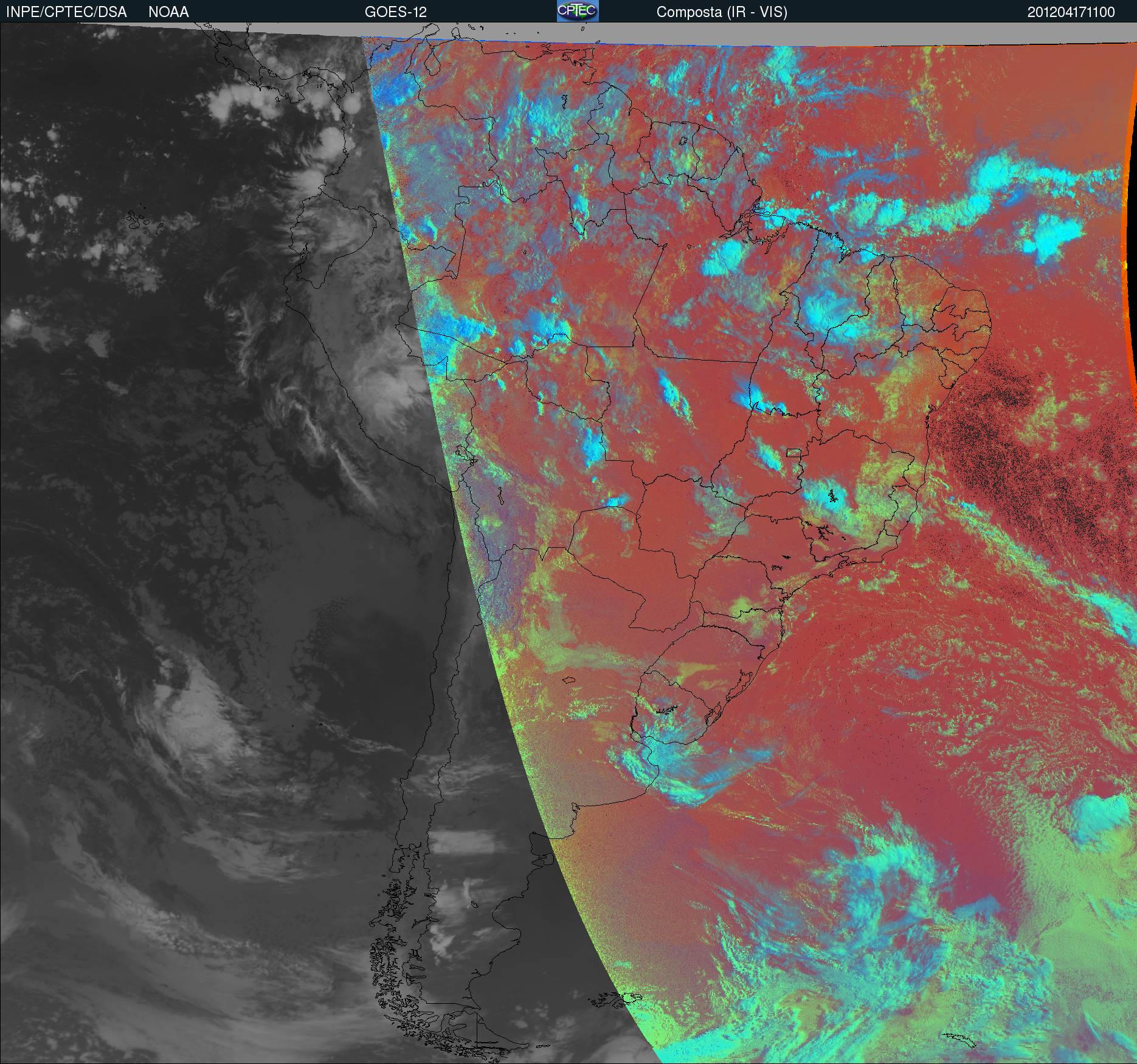The image size is (1137, 1064).
Task: Click the Composta (IR - VIS) title
Action: 722,12
